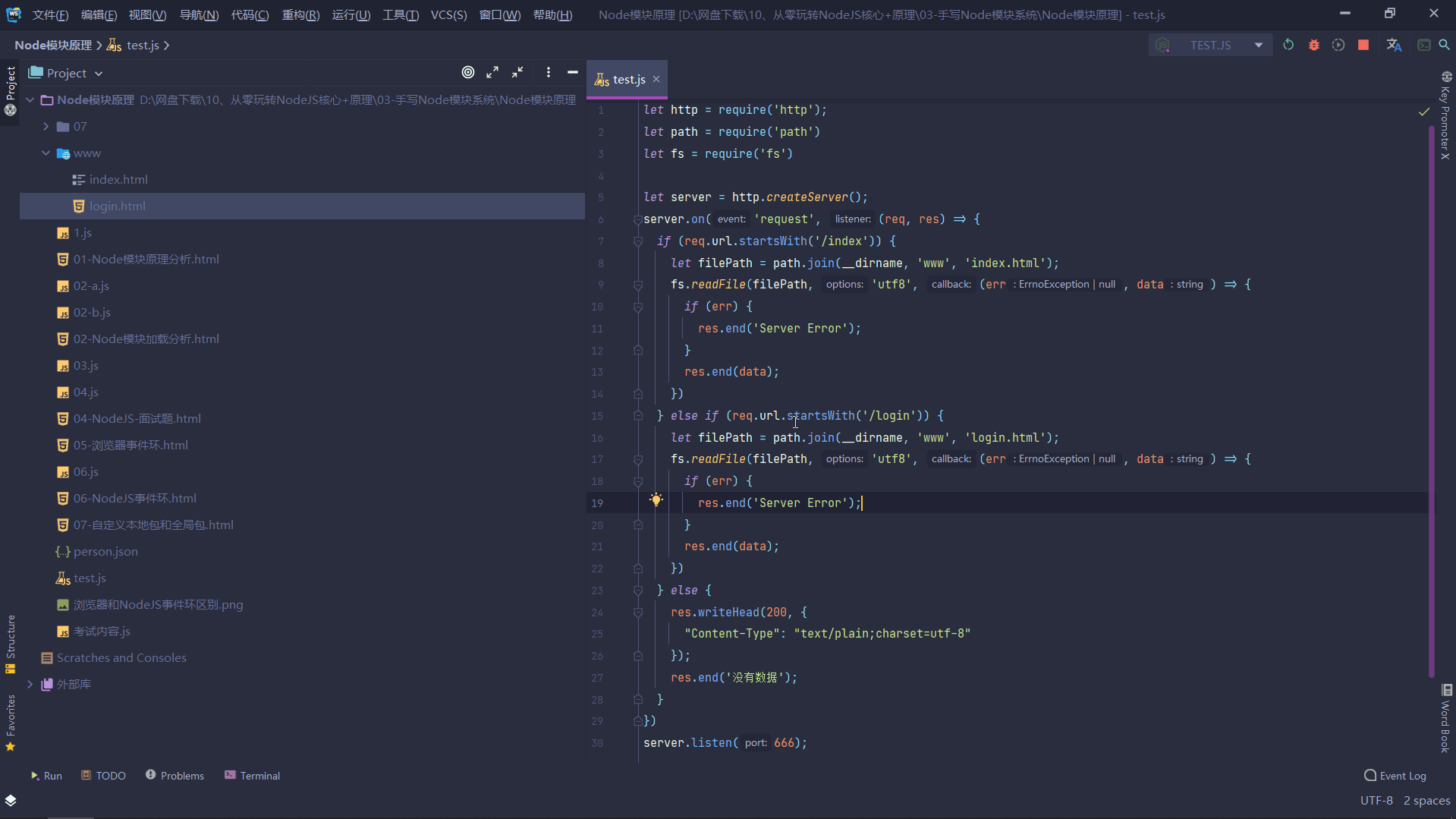Viewport: 1456px width, 819px height.
Task: Fold the else block at line 23
Action: click(637, 591)
